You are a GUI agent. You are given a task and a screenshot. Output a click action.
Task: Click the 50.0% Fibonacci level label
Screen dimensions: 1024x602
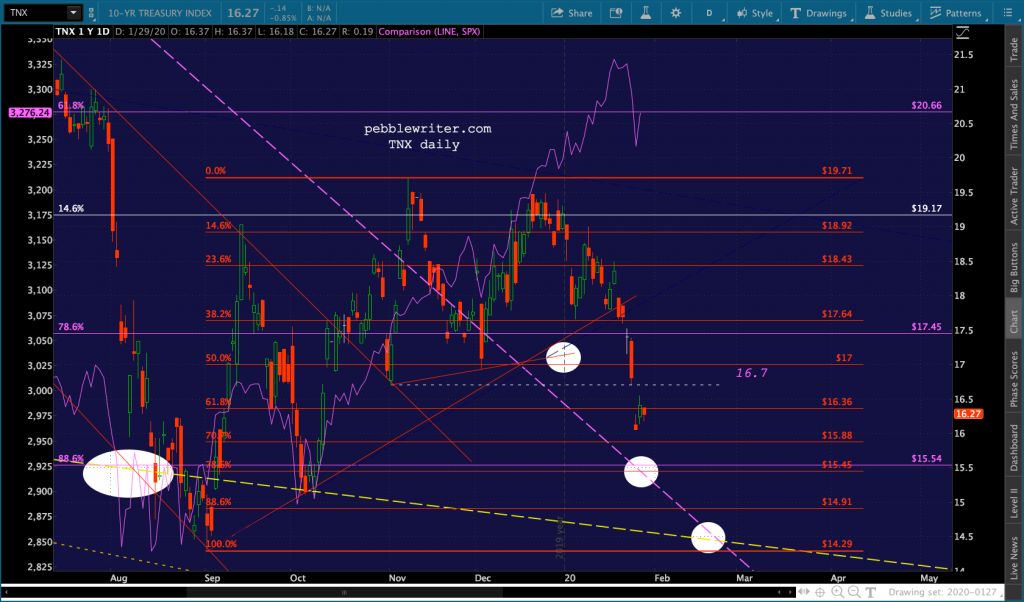click(x=218, y=358)
